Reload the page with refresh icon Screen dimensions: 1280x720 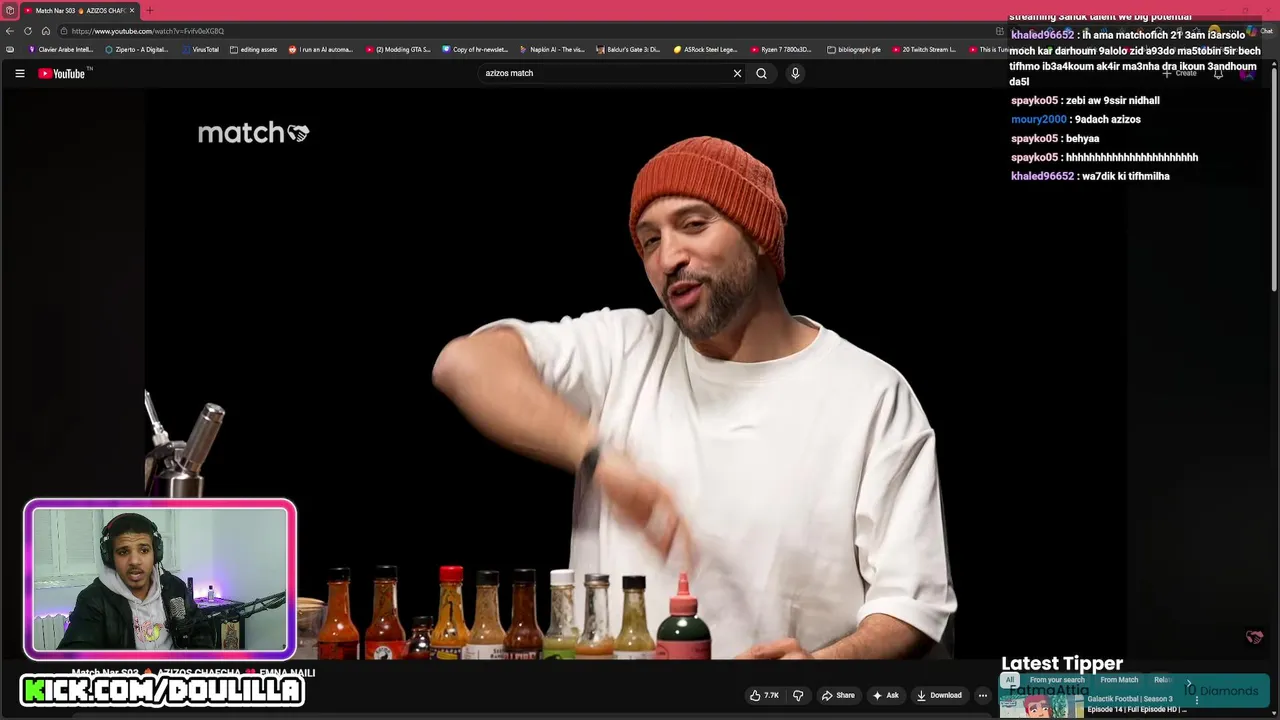coord(28,31)
